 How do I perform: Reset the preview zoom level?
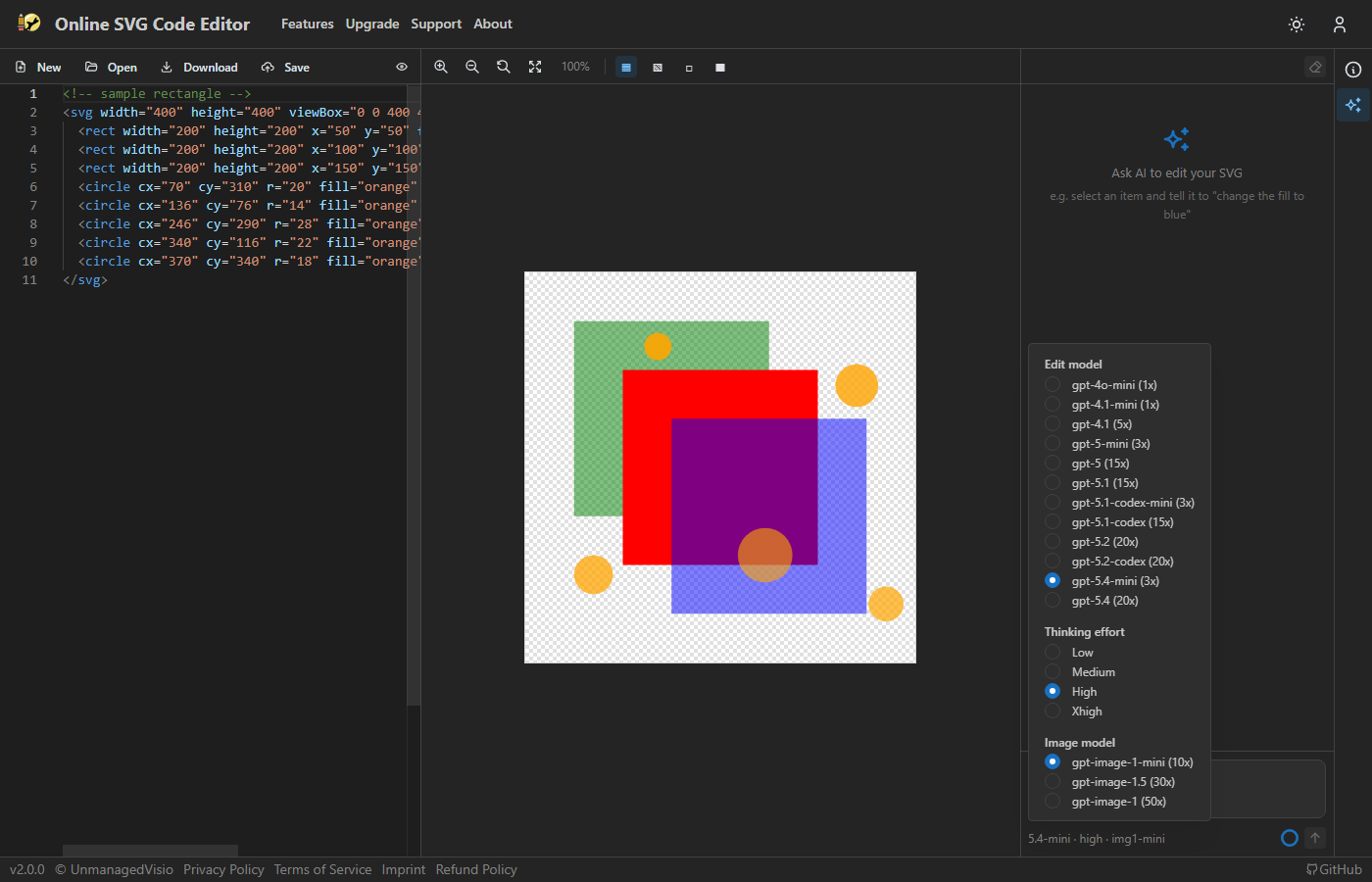[x=504, y=67]
